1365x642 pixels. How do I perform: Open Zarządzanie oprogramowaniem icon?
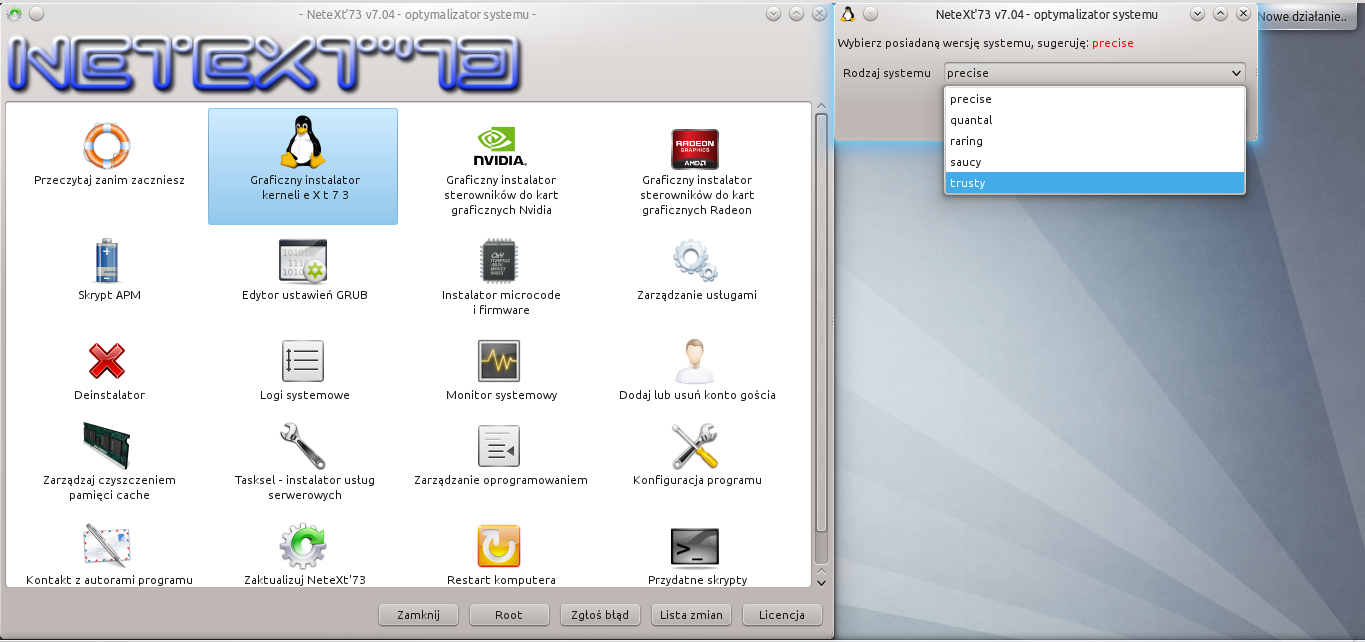click(500, 445)
